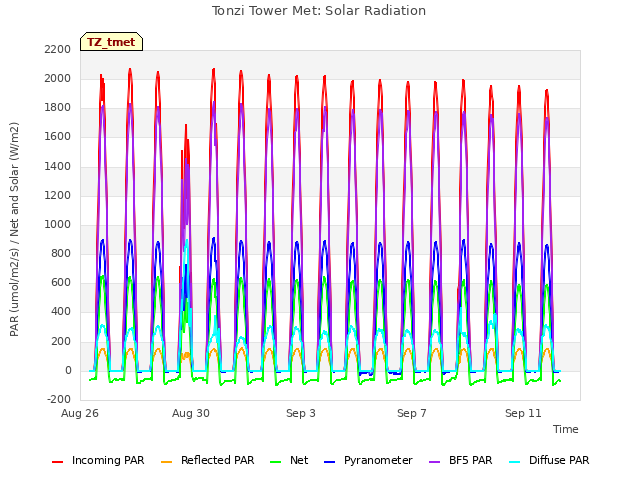Select the Pyranometer legend label
Viewport: 640px width, 480px height.
[x=378, y=460]
